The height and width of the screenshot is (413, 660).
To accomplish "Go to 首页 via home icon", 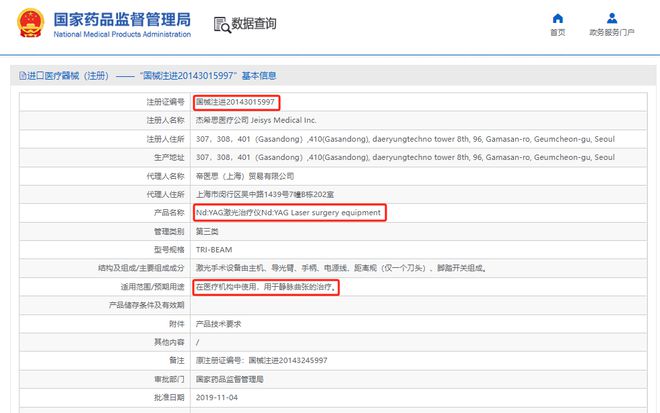I will tap(558, 18).
